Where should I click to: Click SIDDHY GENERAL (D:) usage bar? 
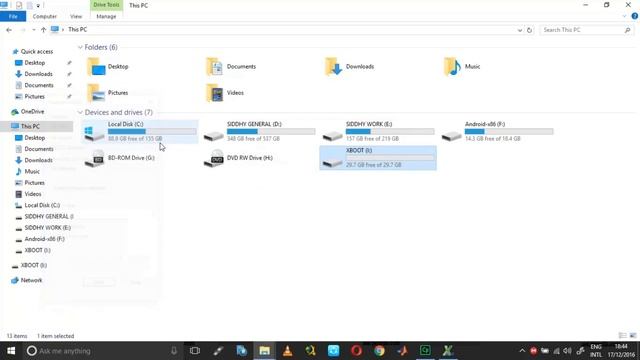click(x=271, y=131)
